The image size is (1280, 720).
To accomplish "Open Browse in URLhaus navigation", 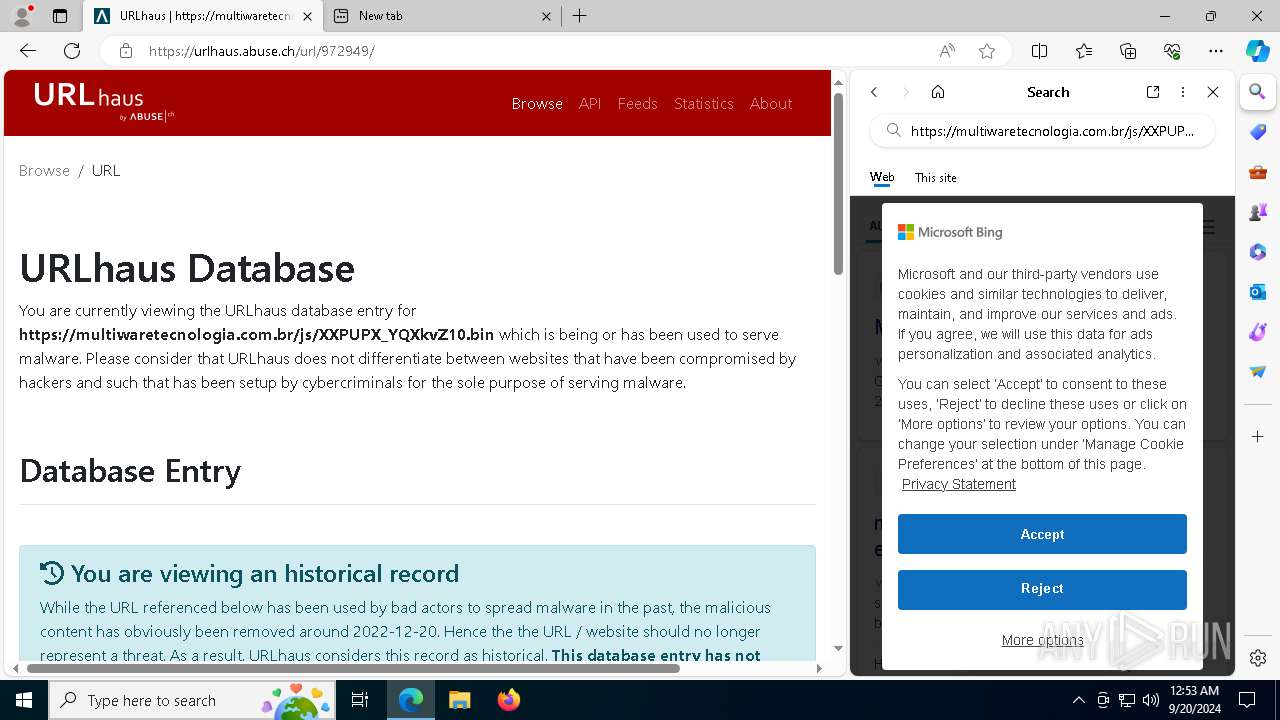I will click(x=537, y=103).
